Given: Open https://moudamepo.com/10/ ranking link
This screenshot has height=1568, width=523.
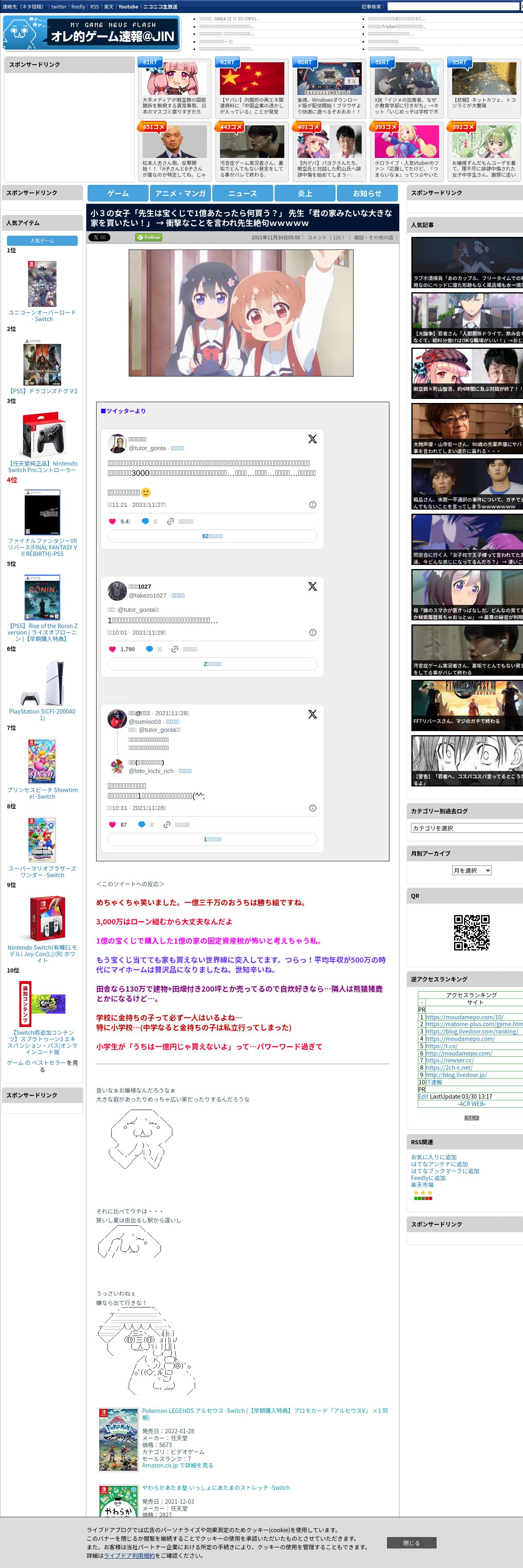Looking at the screenshot, I should tap(465, 1016).
